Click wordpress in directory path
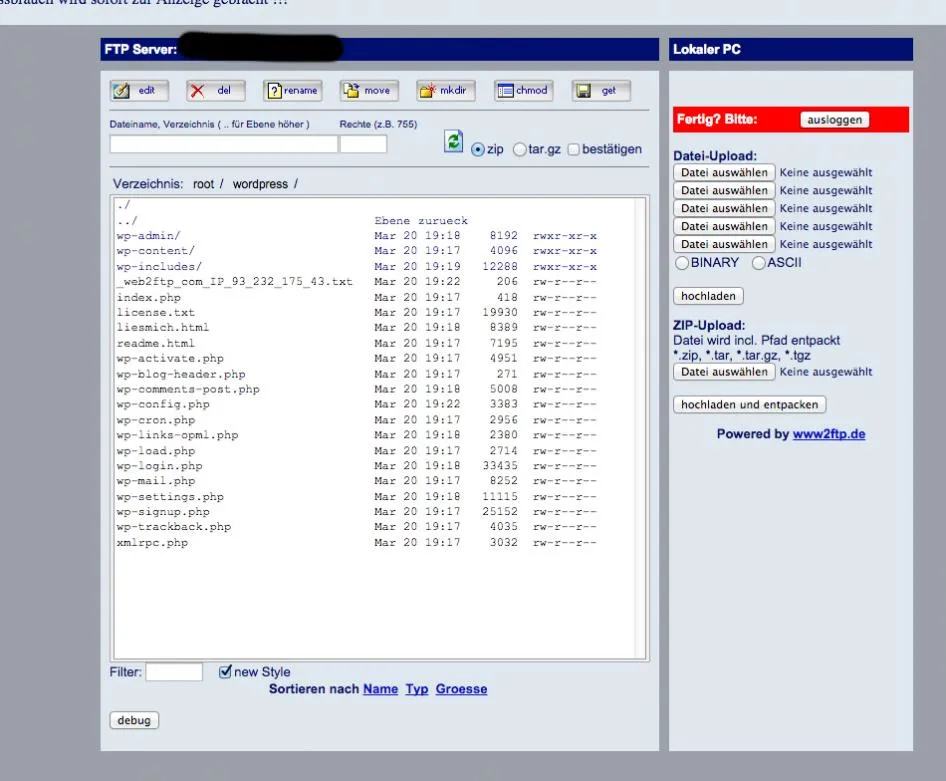This screenshot has height=781, width=946. click(x=260, y=184)
